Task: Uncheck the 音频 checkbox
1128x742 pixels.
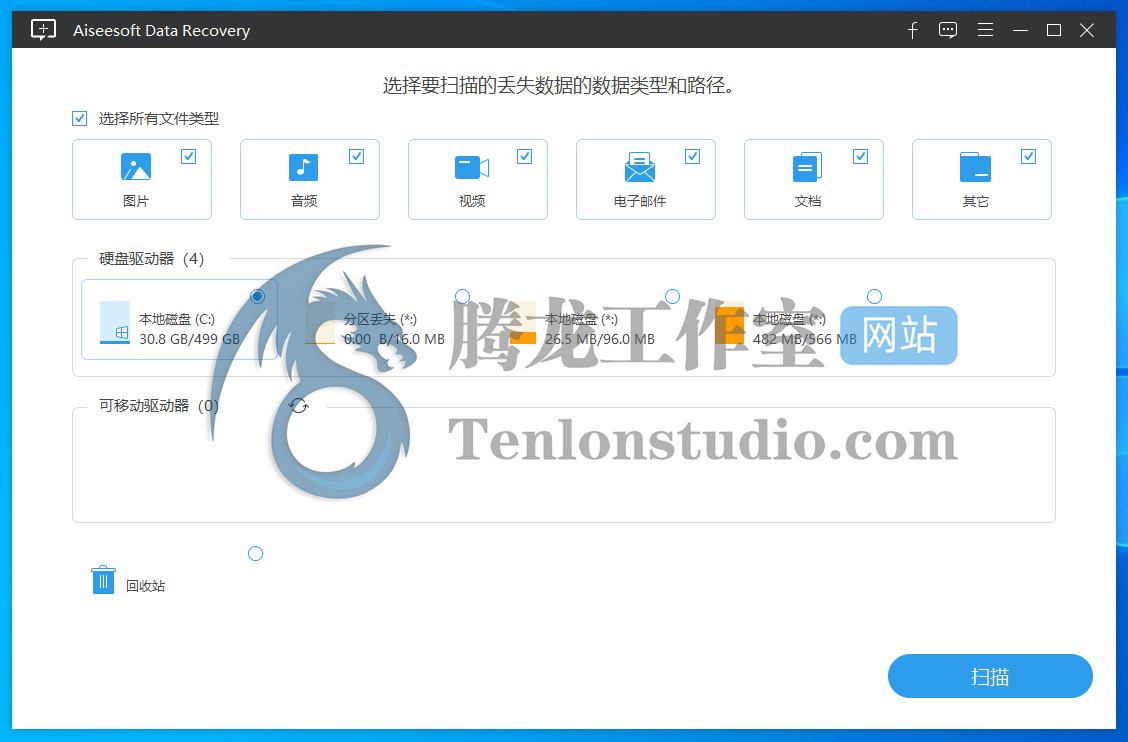Action: [356, 156]
